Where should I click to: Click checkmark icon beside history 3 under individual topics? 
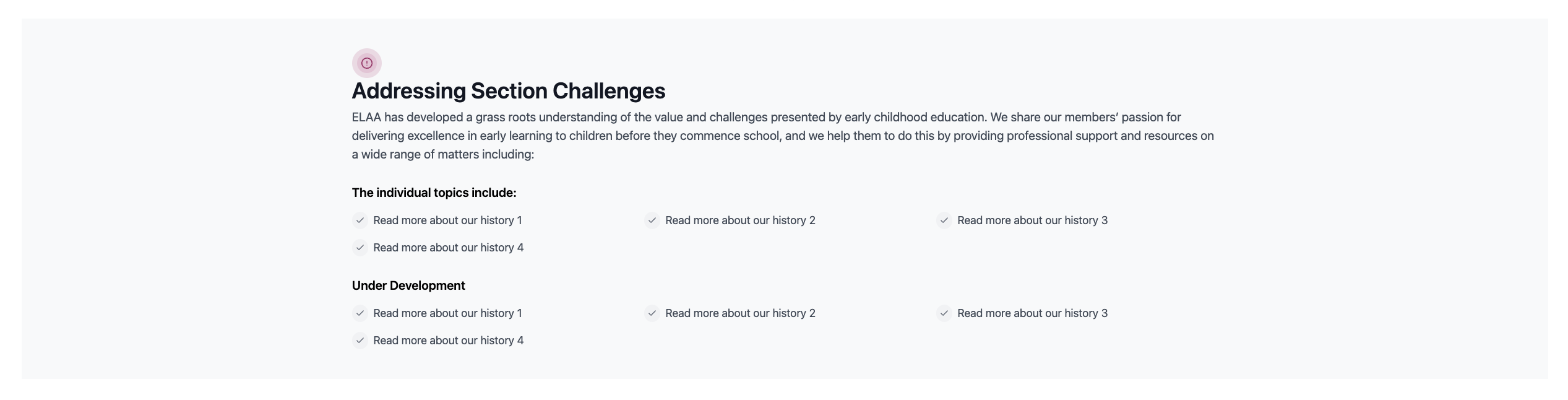pos(944,220)
